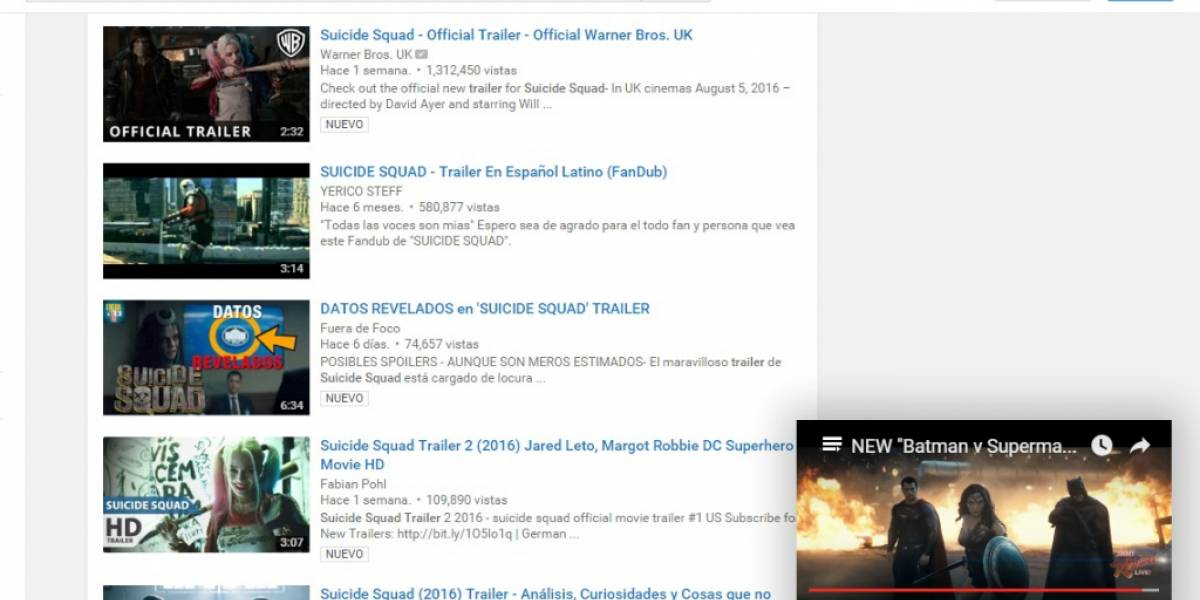Click the DATOS REVELADOS thumbnail

pyautogui.click(x=206, y=358)
